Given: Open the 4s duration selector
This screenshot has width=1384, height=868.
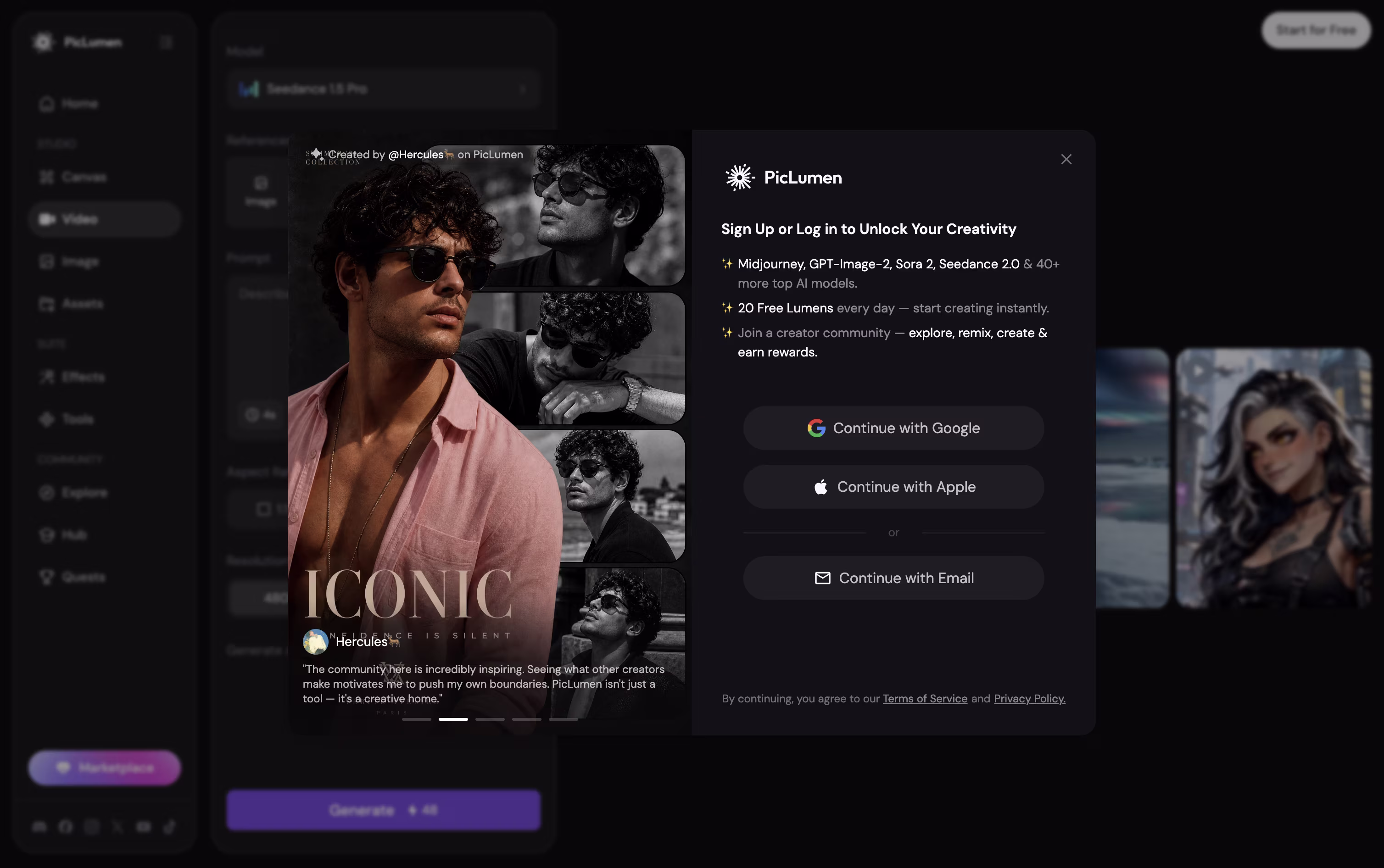Looking at the screenshot, I should 261,414.
